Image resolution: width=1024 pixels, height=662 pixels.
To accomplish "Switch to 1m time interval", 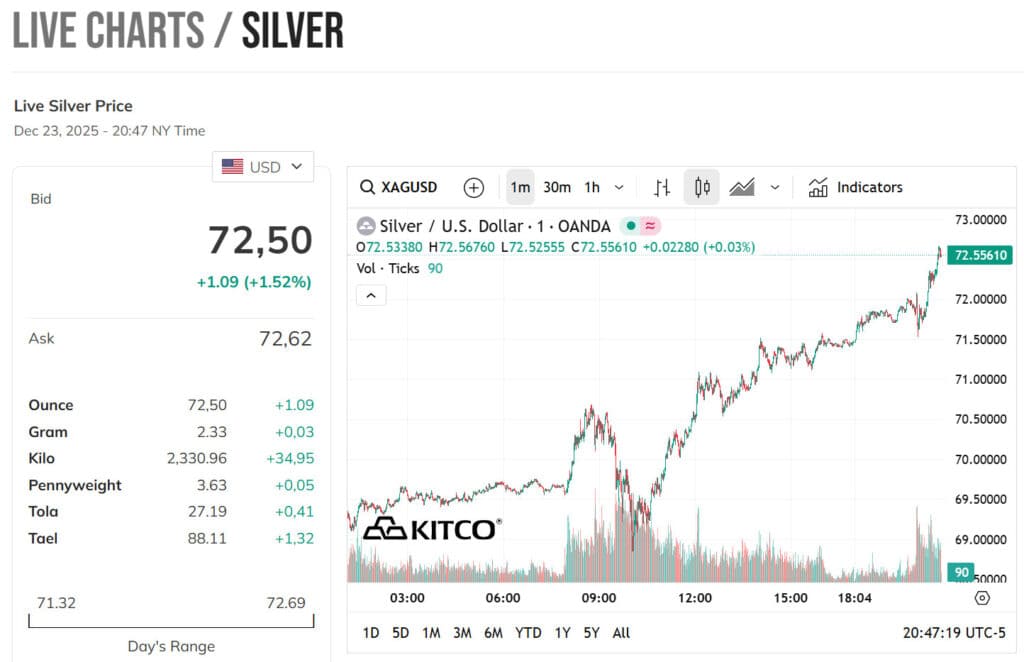I will (x=520, y=187).
